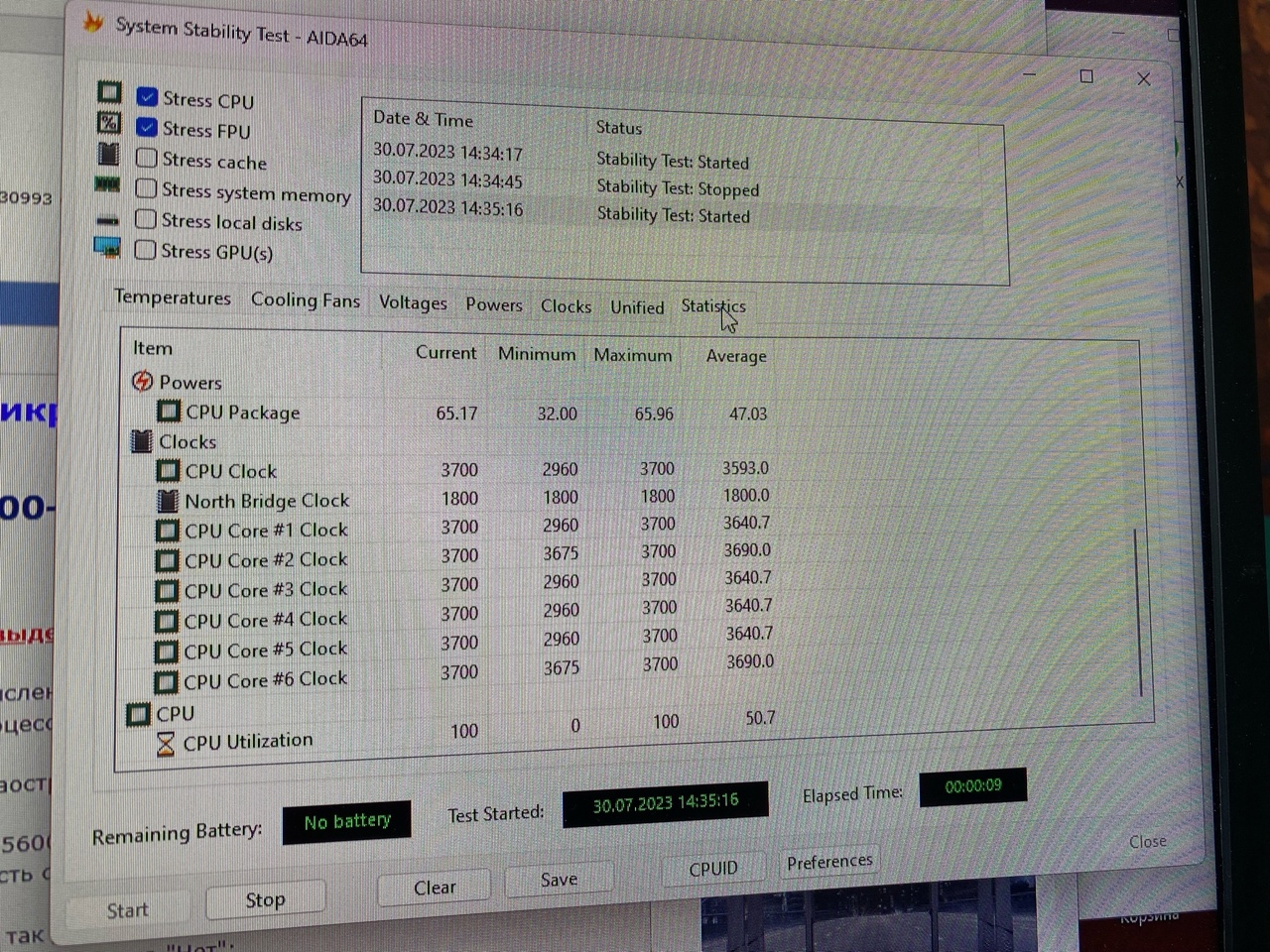Screen dimensions: 1270x952
Task: Click the CPU Core #4 Clock icon
Action: pos(168,621)
